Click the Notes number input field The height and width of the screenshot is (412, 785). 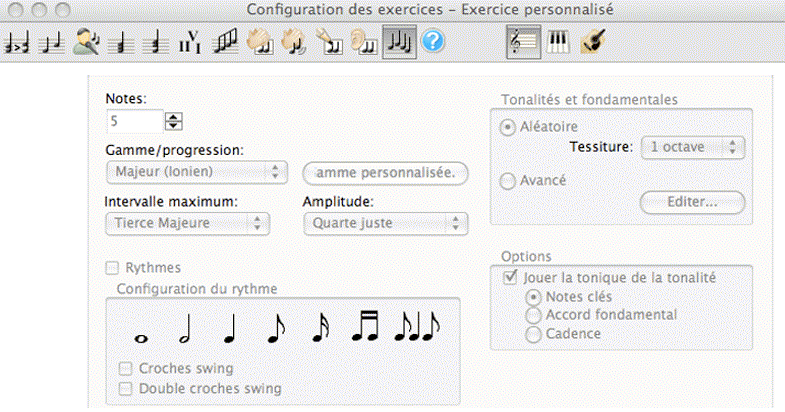pos(134,121)
